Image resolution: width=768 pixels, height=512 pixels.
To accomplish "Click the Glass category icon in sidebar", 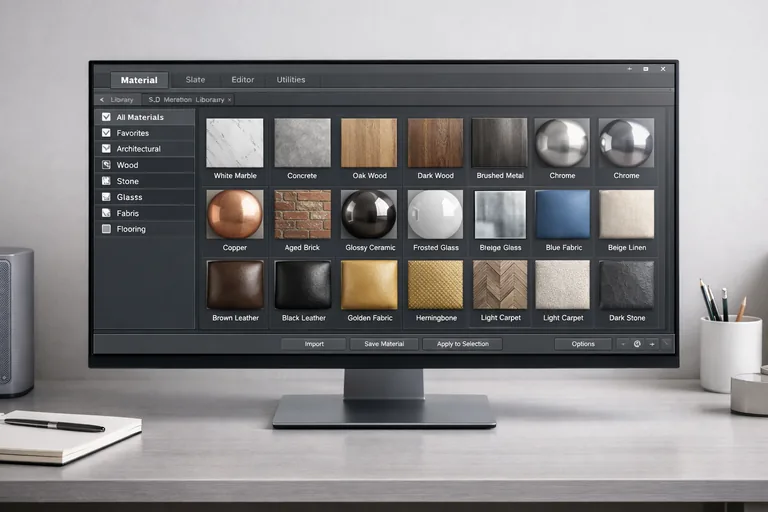I will 107,197.
